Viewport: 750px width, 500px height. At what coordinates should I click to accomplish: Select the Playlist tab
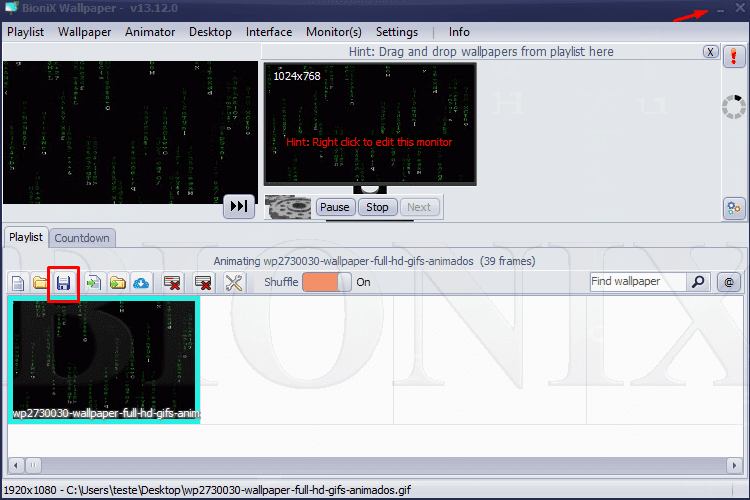click(26, 237)
